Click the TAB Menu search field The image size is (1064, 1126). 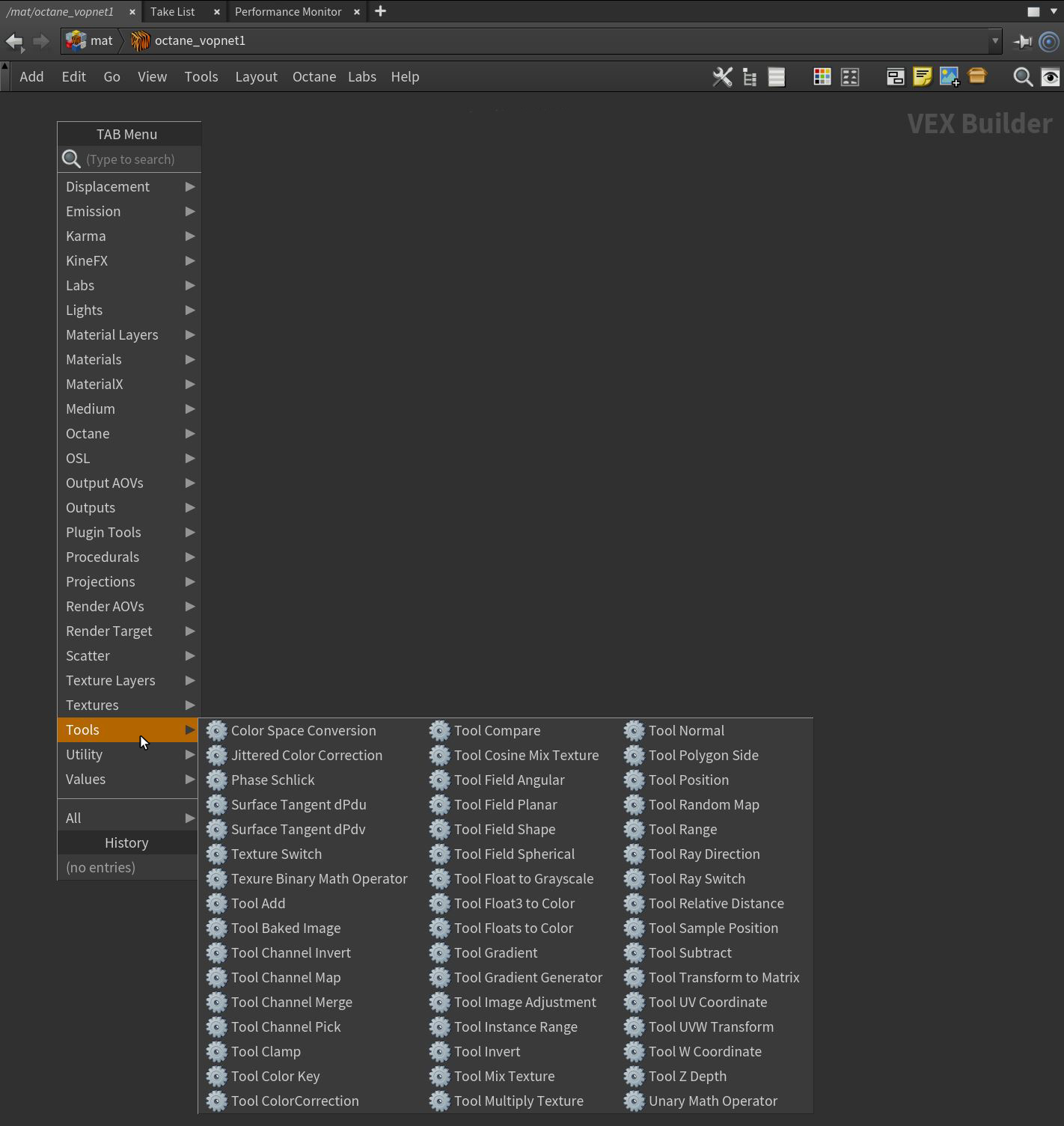[138, 159]
